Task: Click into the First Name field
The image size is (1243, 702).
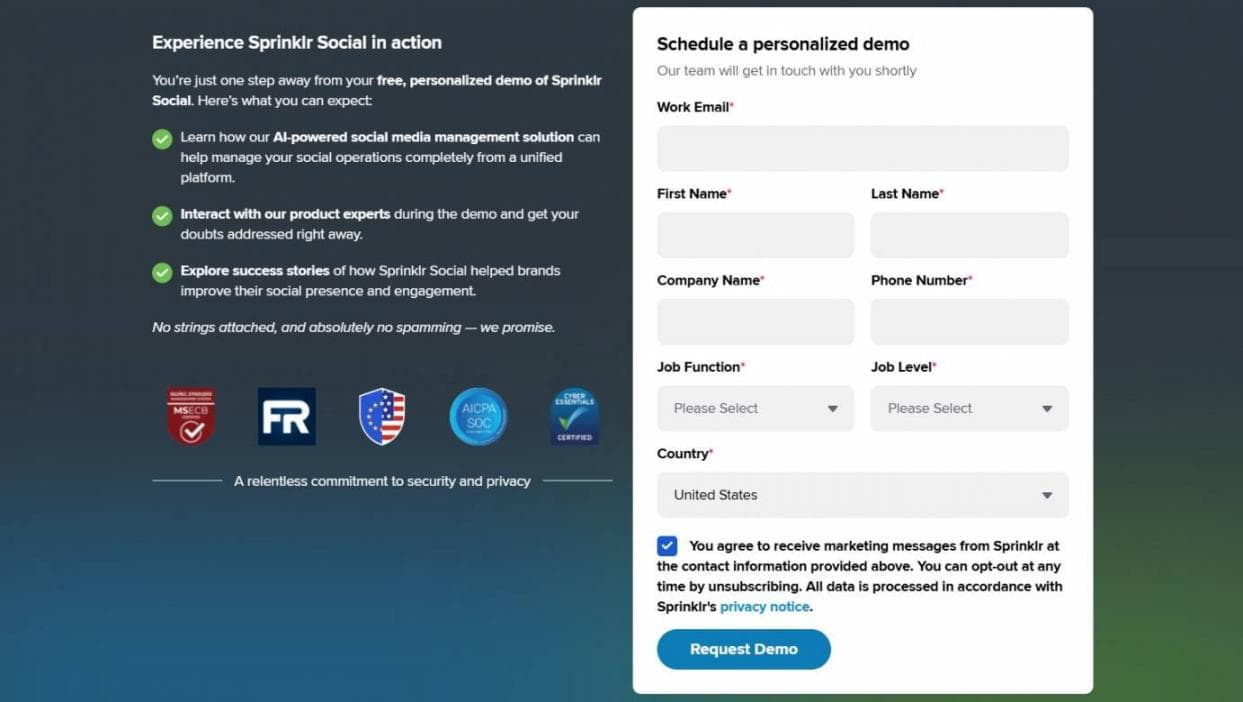Action: [755, 235]
